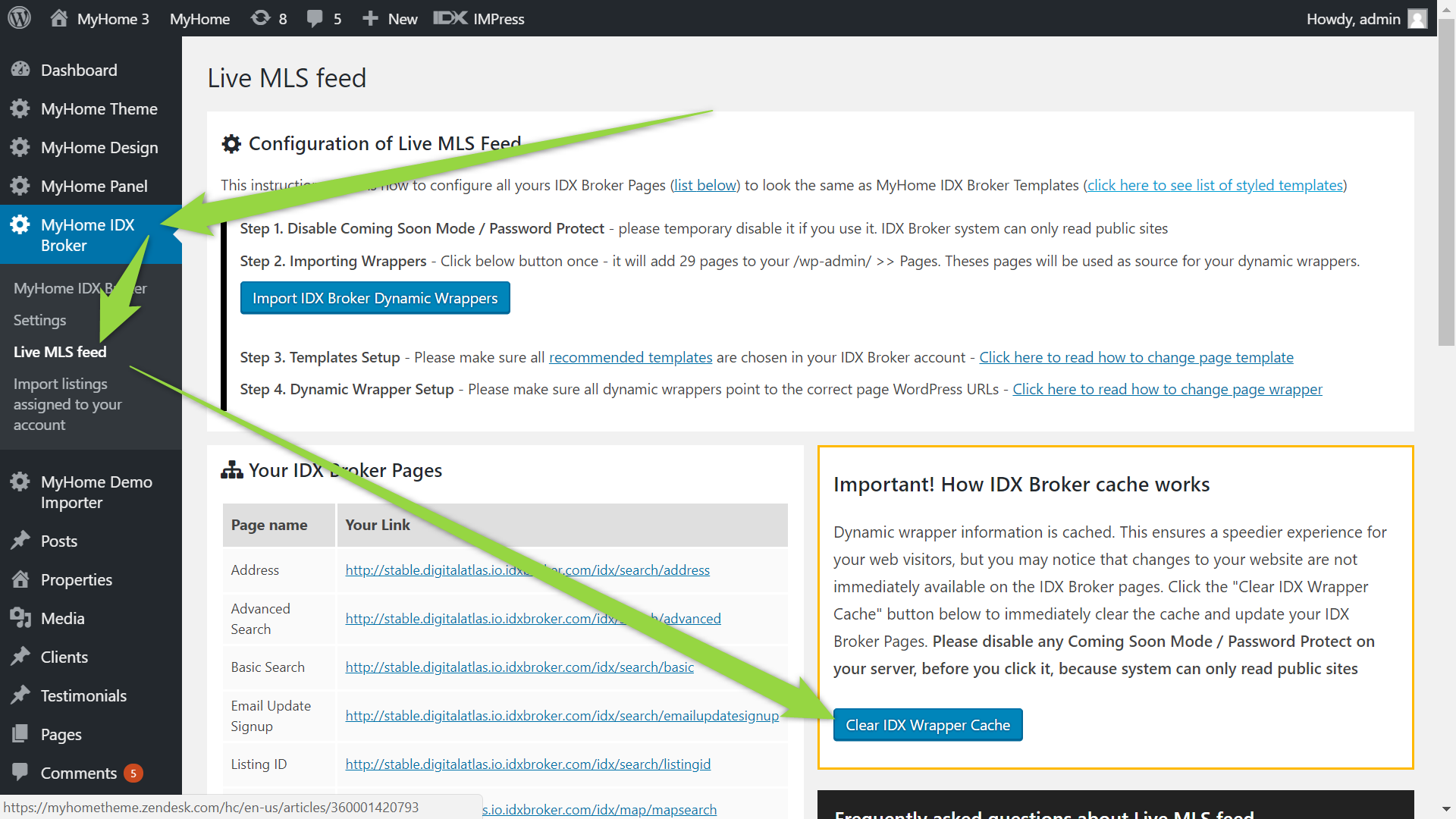Open MyHome Demo Importer in the sidebar
1456x819 pixels.
click(x=96, y=492)
